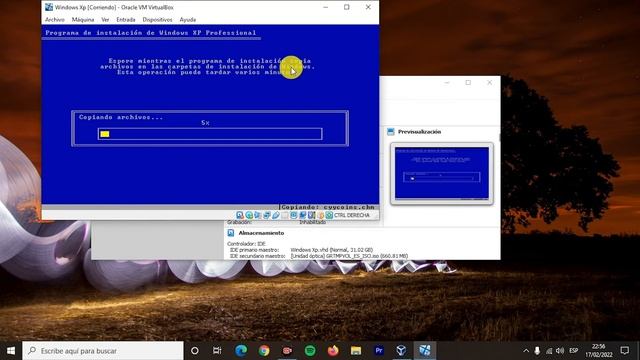Click the CTRL DERECHA host key label
This screenshot has height=360, width=640.
352,215
